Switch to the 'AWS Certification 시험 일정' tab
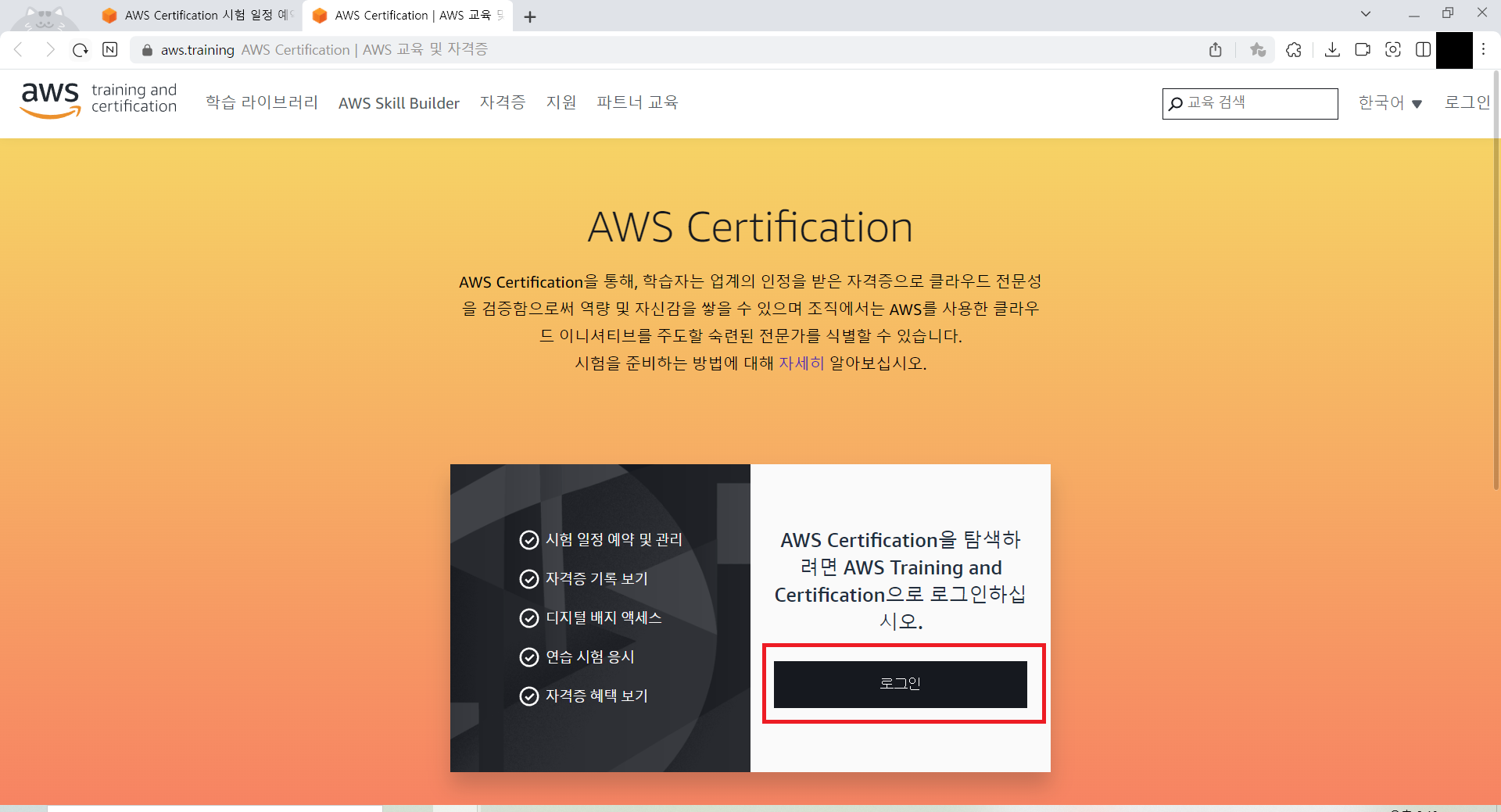 198,16
